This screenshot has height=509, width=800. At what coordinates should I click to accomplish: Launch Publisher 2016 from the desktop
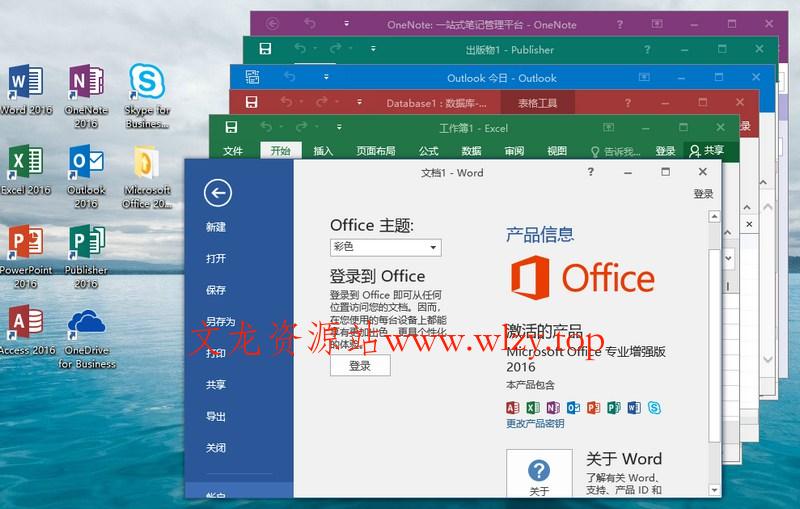point(86,256)
